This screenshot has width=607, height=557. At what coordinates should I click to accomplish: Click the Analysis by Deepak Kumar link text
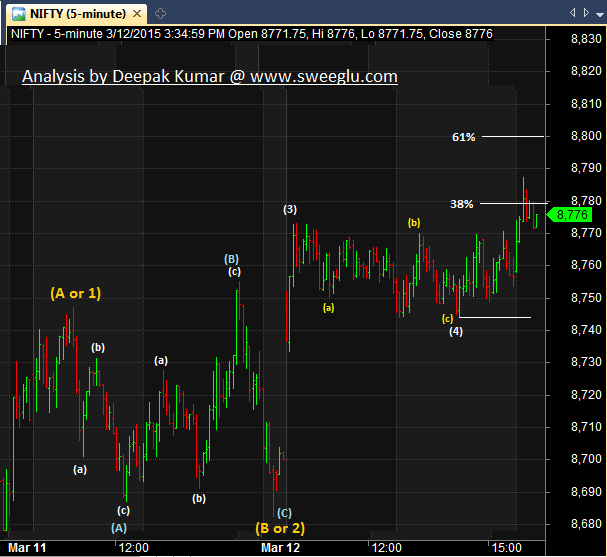pyautogui.click(x=210, y=77)
